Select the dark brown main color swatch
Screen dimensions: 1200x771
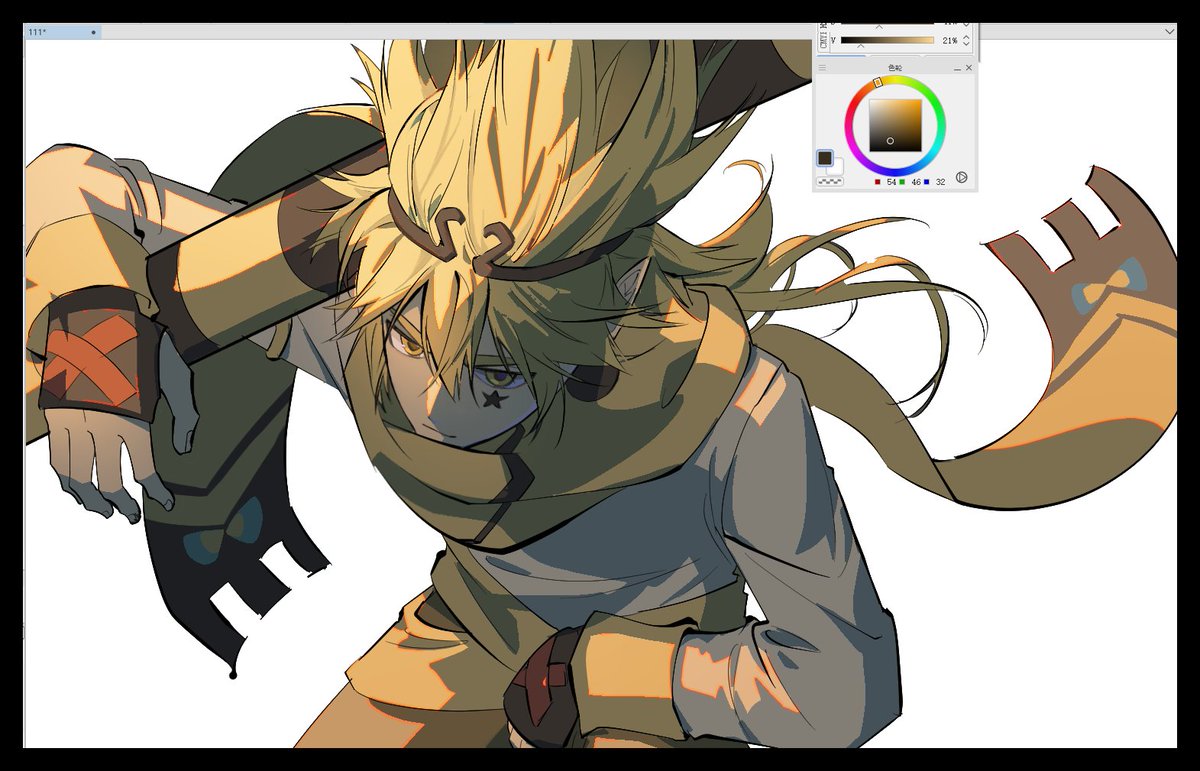tap(825, 158)
